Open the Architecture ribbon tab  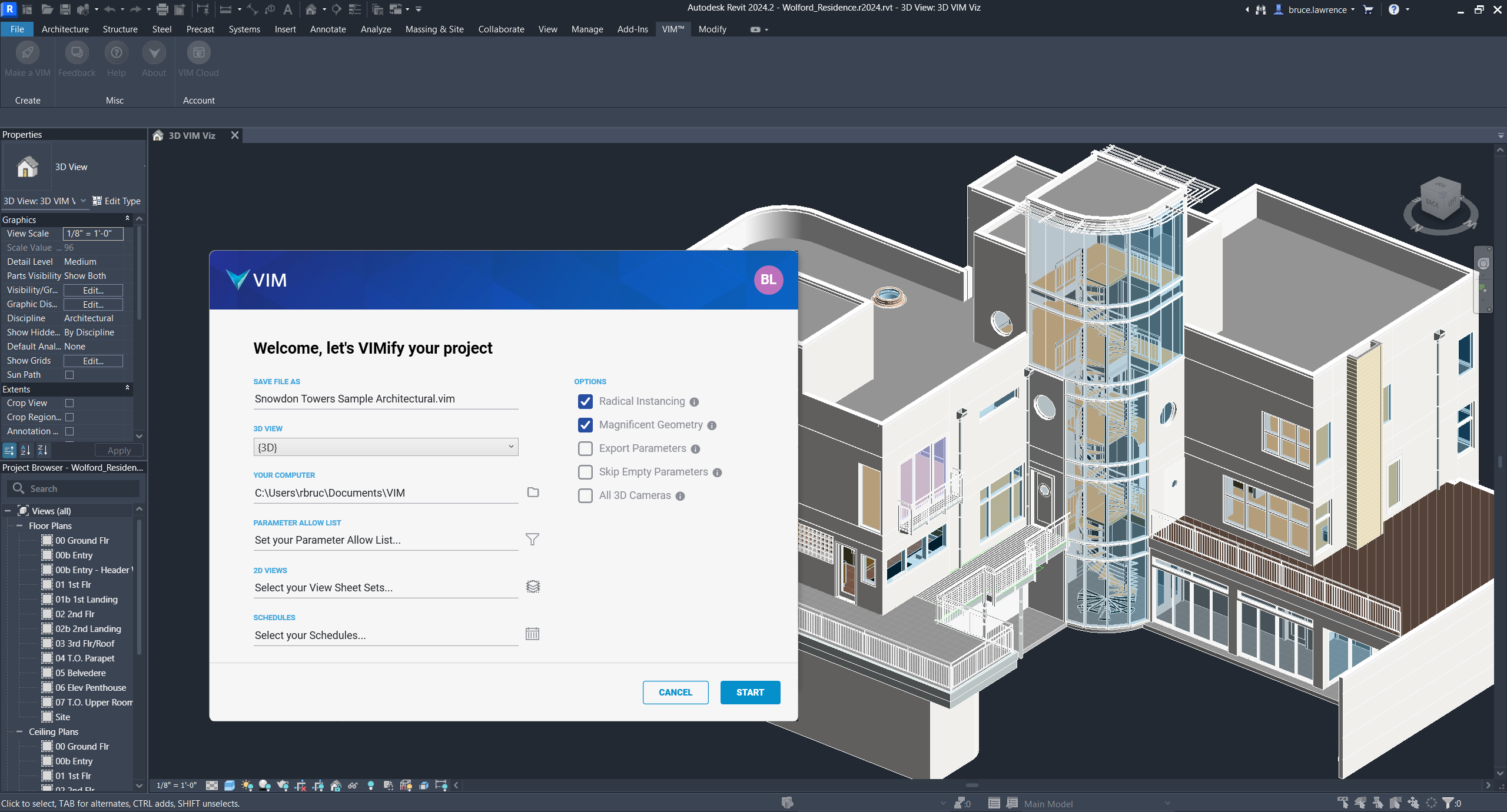click(x=65, y=29)
